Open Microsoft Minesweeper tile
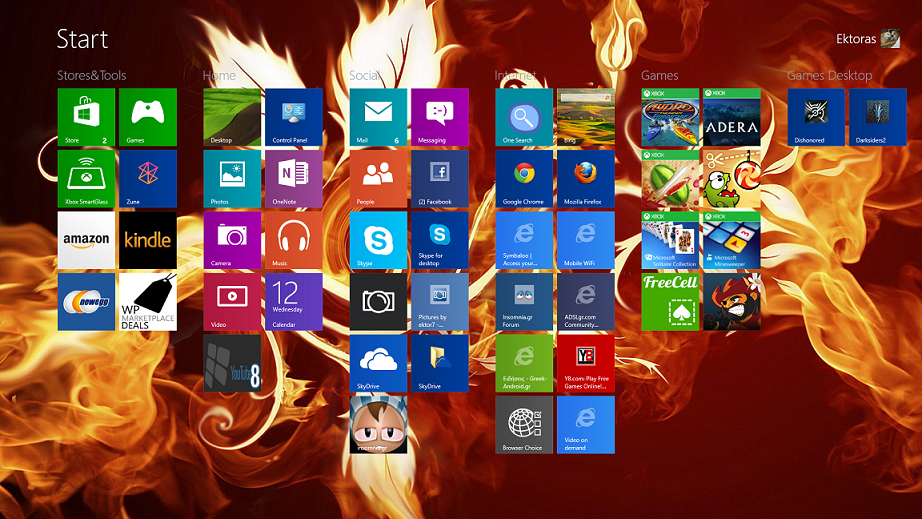922x519 pixels. [731, 240]
